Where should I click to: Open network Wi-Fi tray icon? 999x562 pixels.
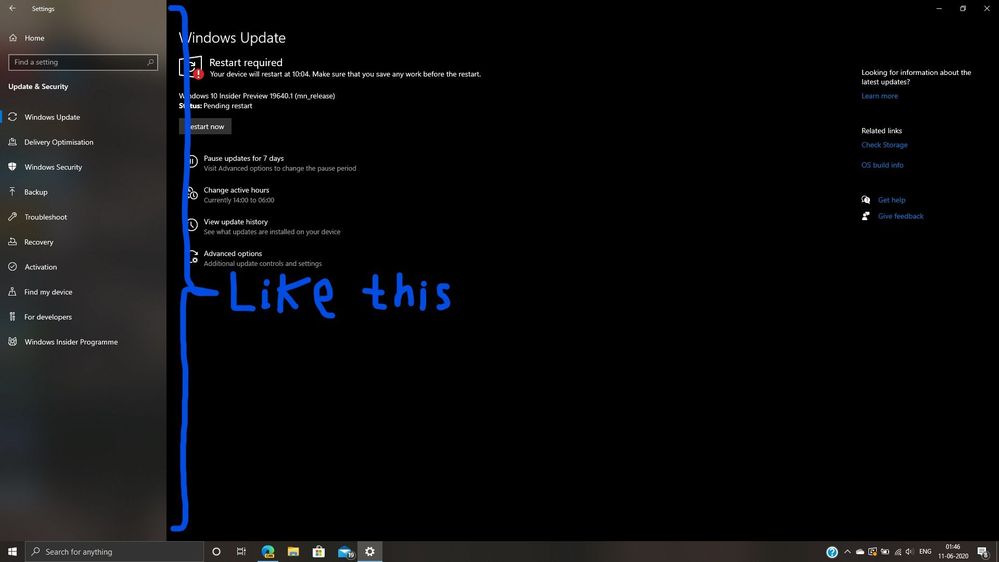(x=898, y=552)
